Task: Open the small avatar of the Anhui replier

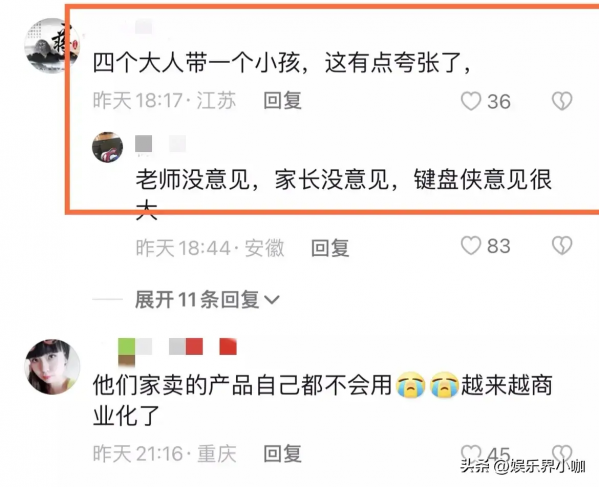Action: tap(108, 147)
